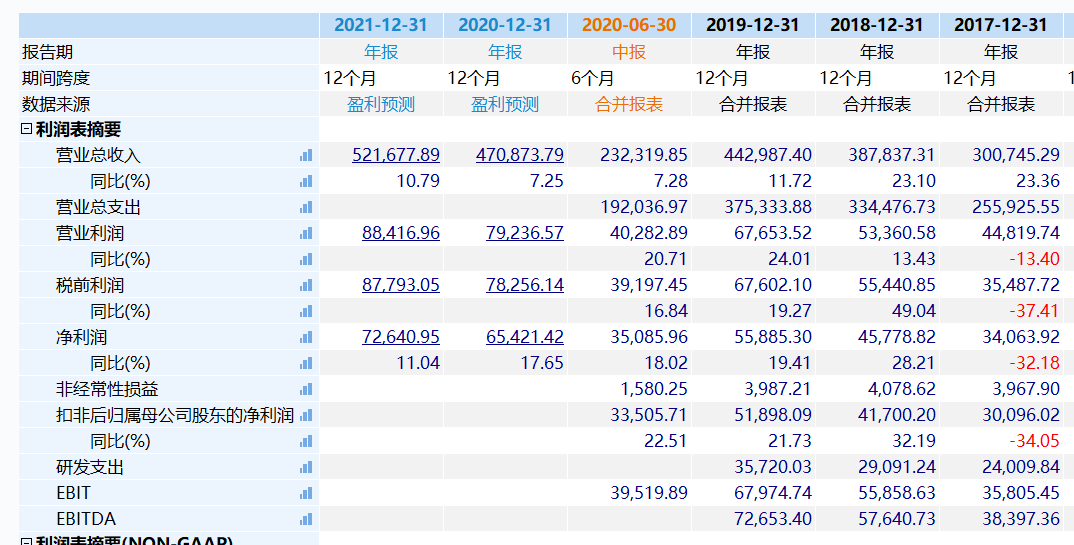
Task: Select the 2020-06-30 column header
Action: click(629, 25)
